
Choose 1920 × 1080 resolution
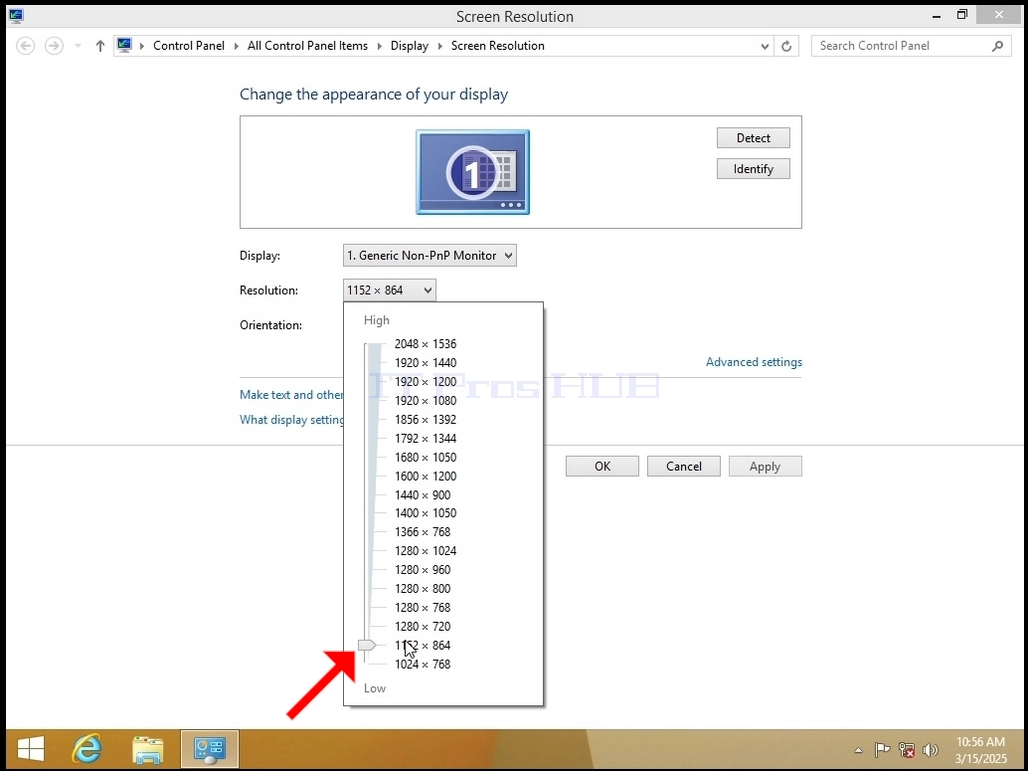tap(425, 401)
